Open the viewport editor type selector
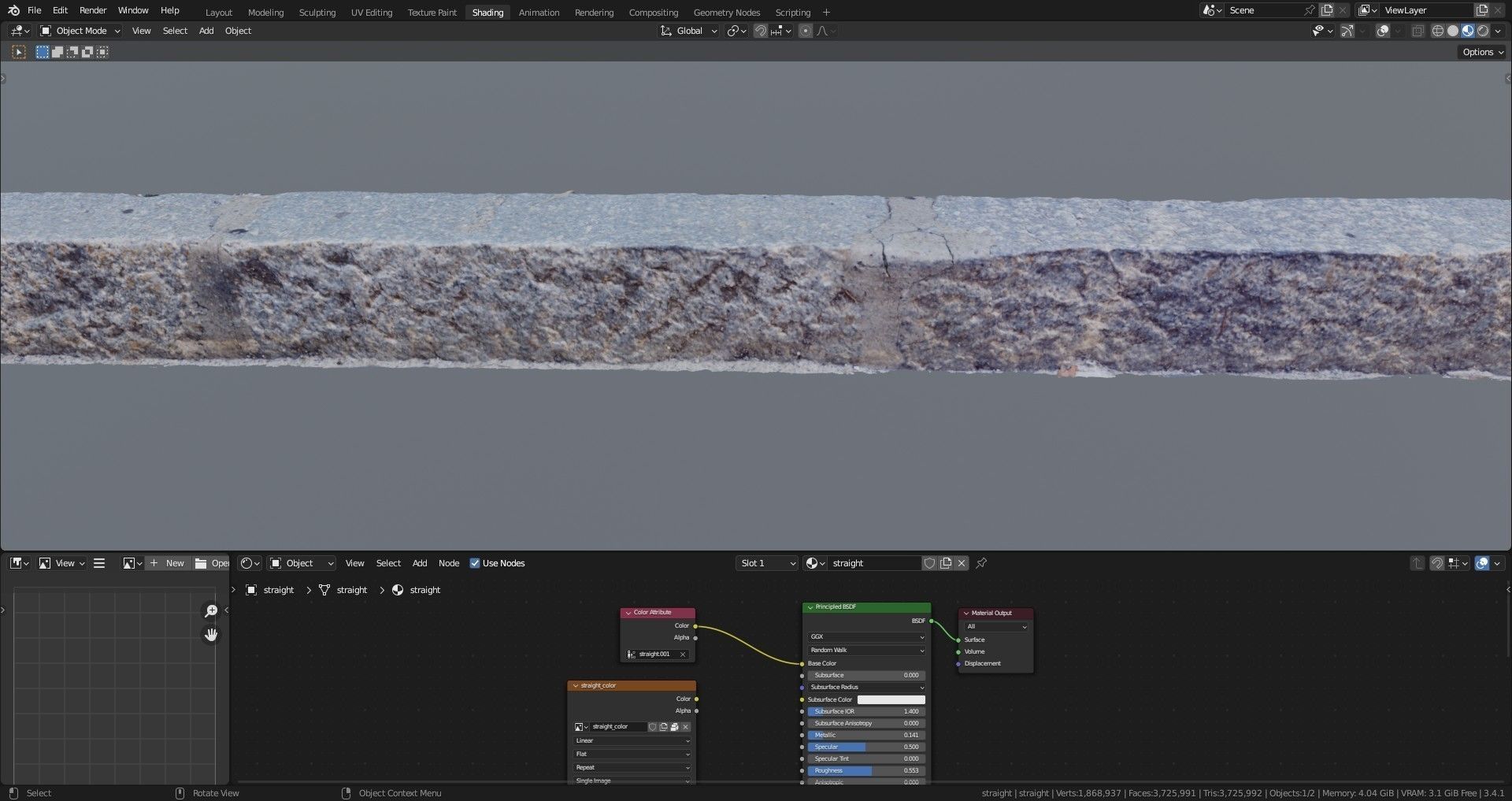The height and width of the screenshot is (801, 1512). tap(20, 31)
